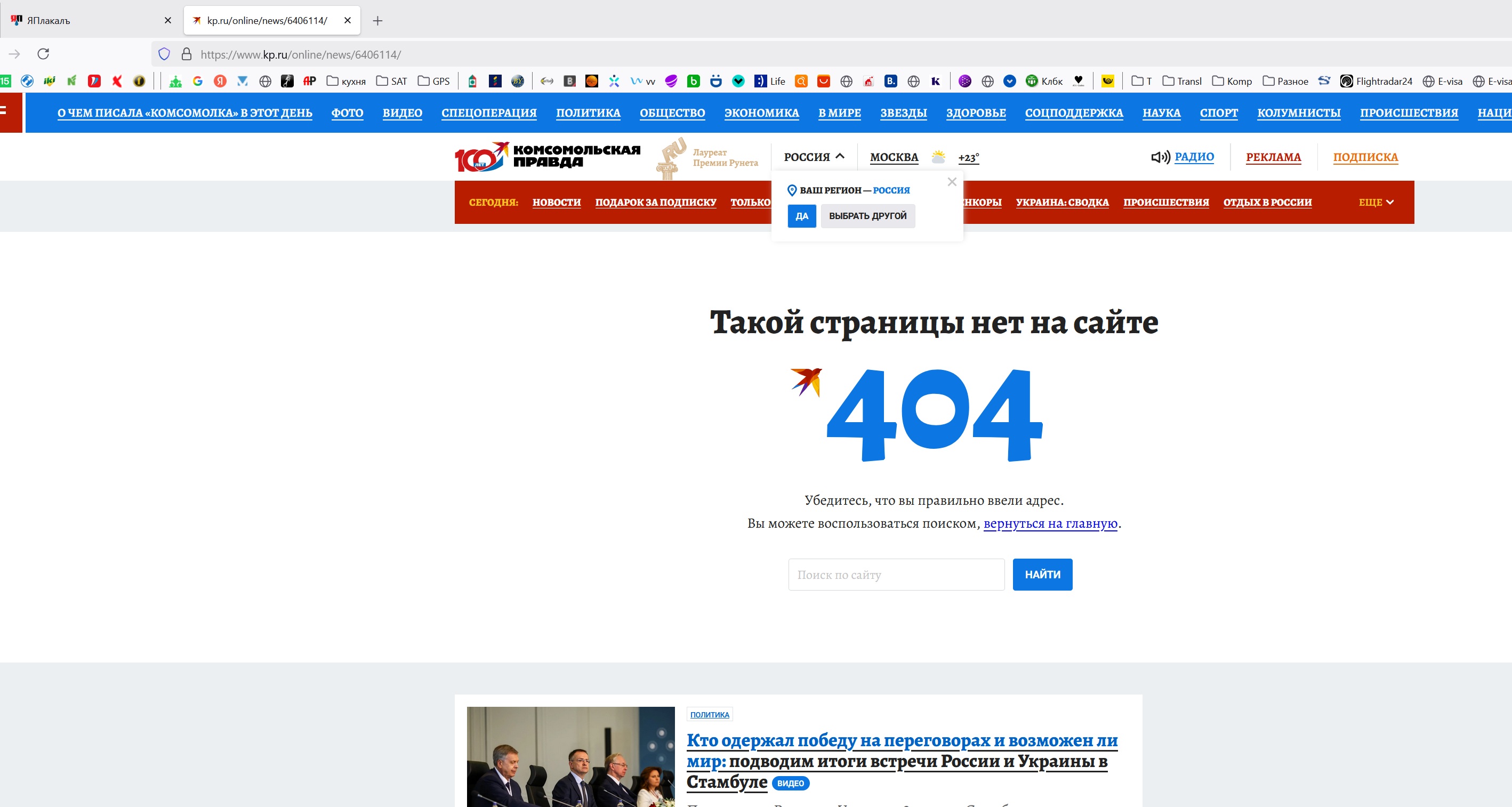Open a new browser tab with the plus

[377, 21]
